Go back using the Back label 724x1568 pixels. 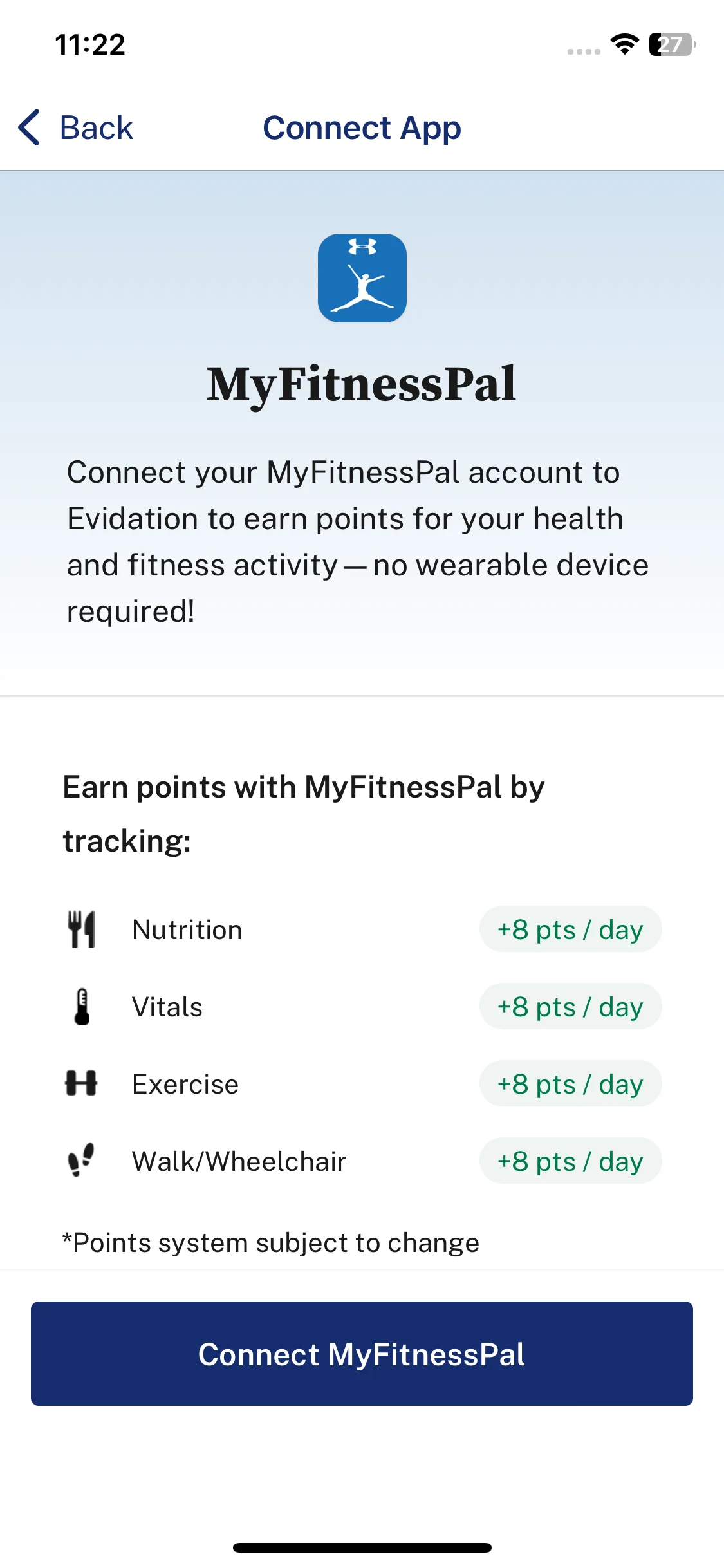97,127
